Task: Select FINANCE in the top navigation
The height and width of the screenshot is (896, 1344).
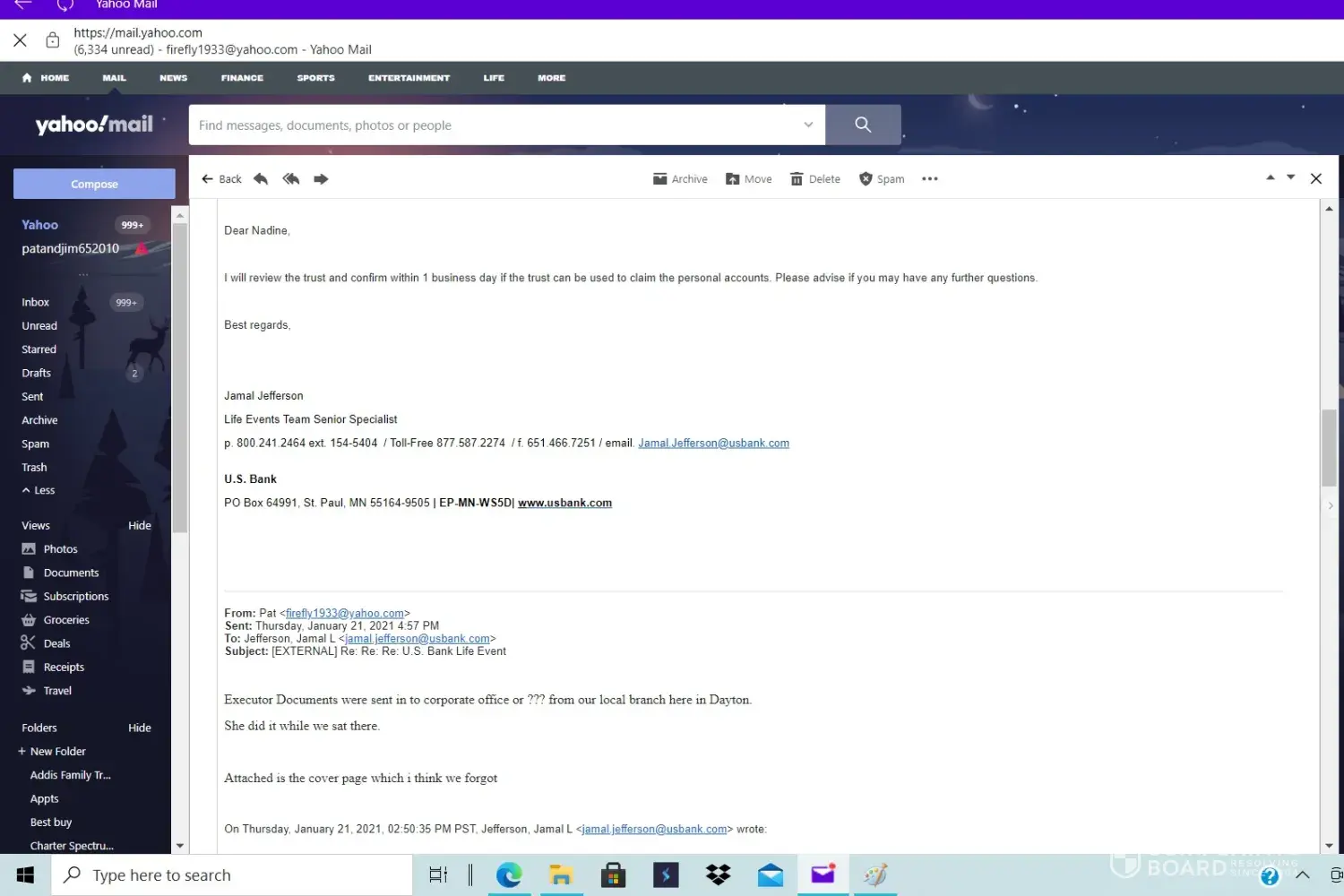Action: 243,78
